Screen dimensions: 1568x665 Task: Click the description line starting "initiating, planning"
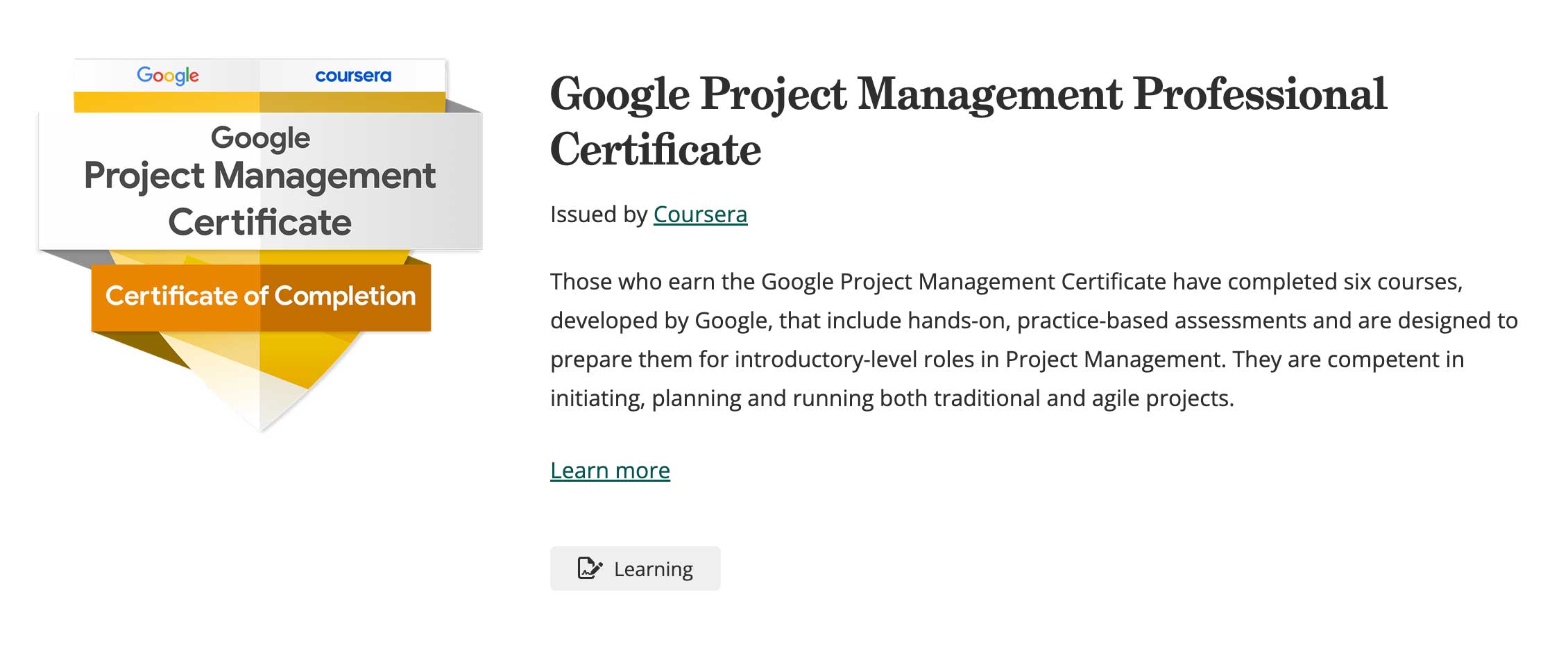[892, 398]
